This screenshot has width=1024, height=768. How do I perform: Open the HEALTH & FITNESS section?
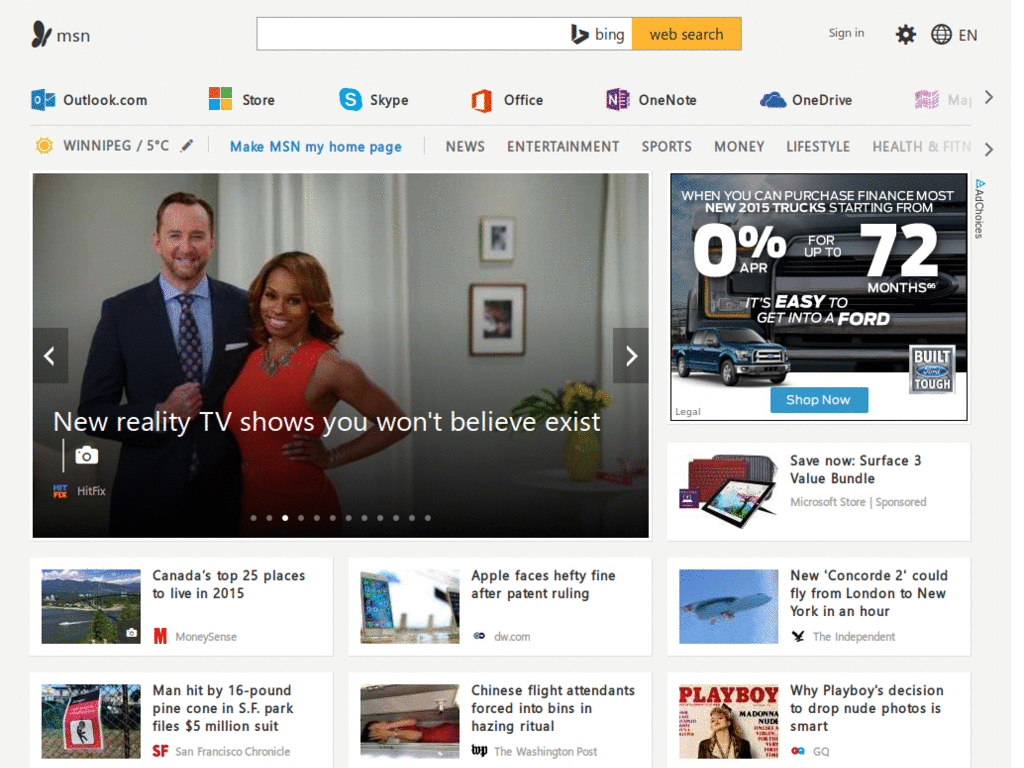(921, 146)
